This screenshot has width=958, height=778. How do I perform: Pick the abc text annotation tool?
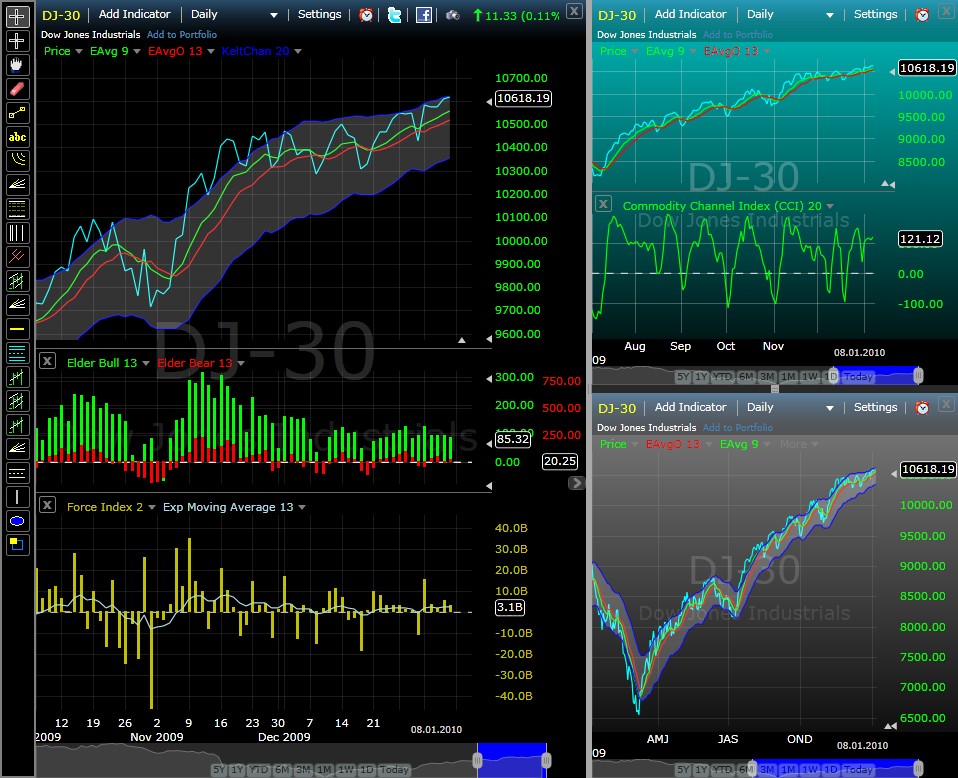pos(17,137)
